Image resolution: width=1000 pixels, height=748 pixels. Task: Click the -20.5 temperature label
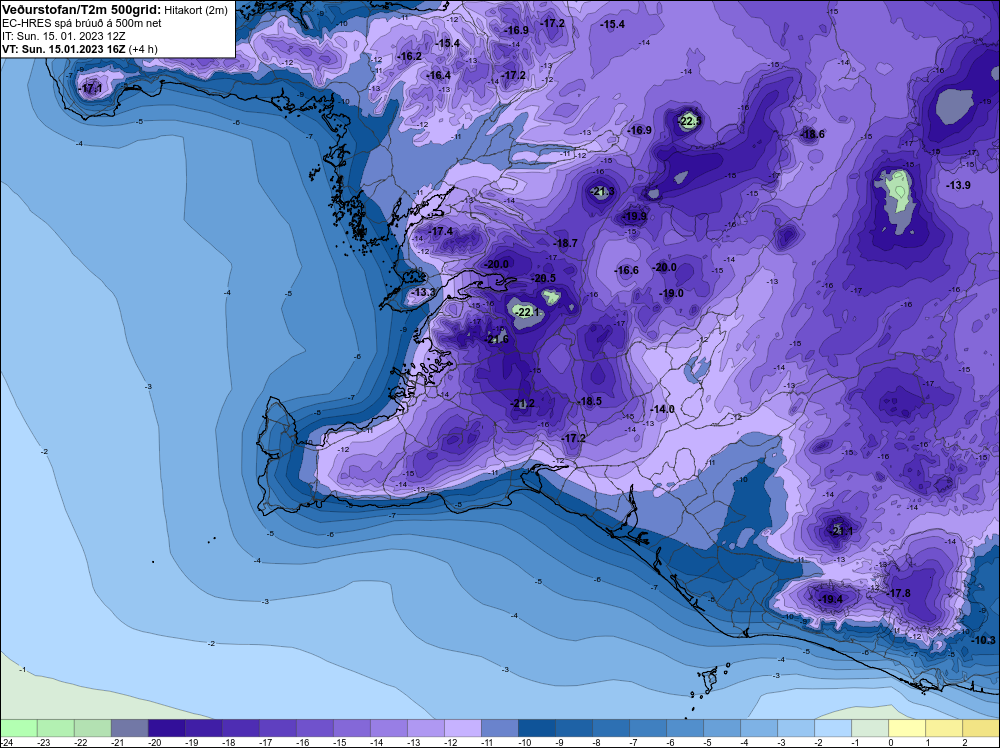[x=543, y=278]
